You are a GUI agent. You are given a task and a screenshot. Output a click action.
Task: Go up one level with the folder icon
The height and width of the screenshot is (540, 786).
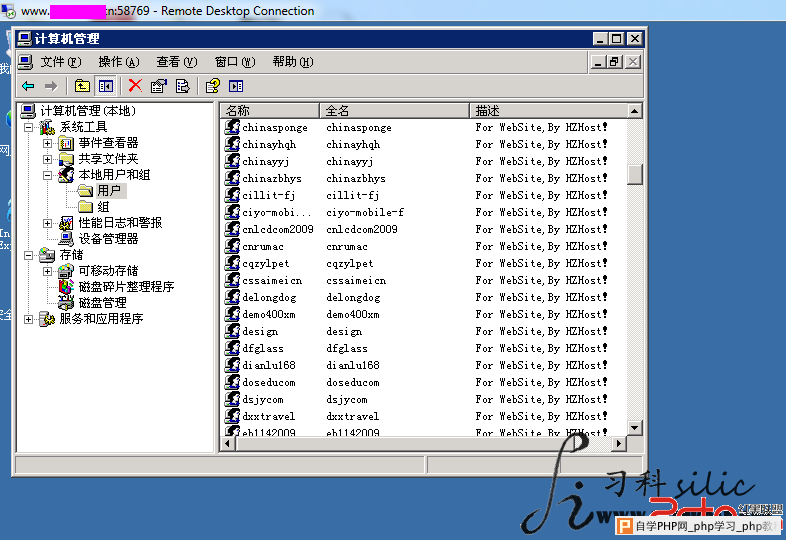82,86
